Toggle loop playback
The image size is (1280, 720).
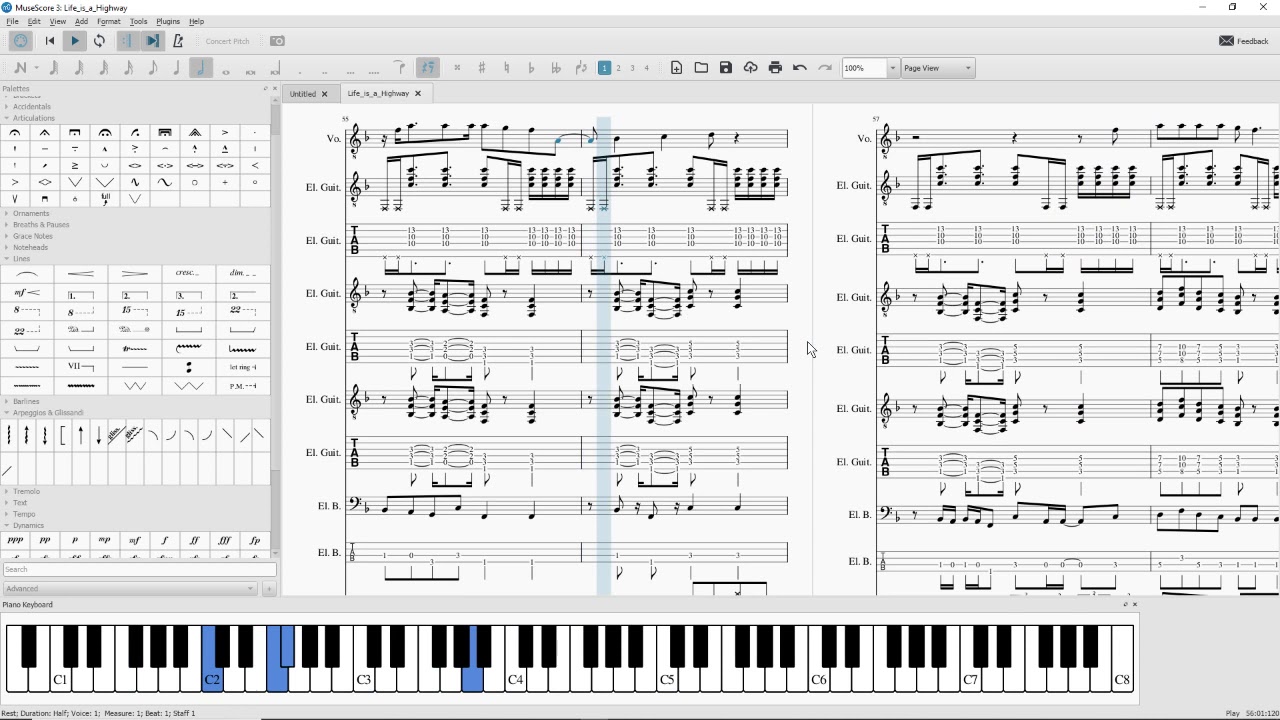pos(99,41)
